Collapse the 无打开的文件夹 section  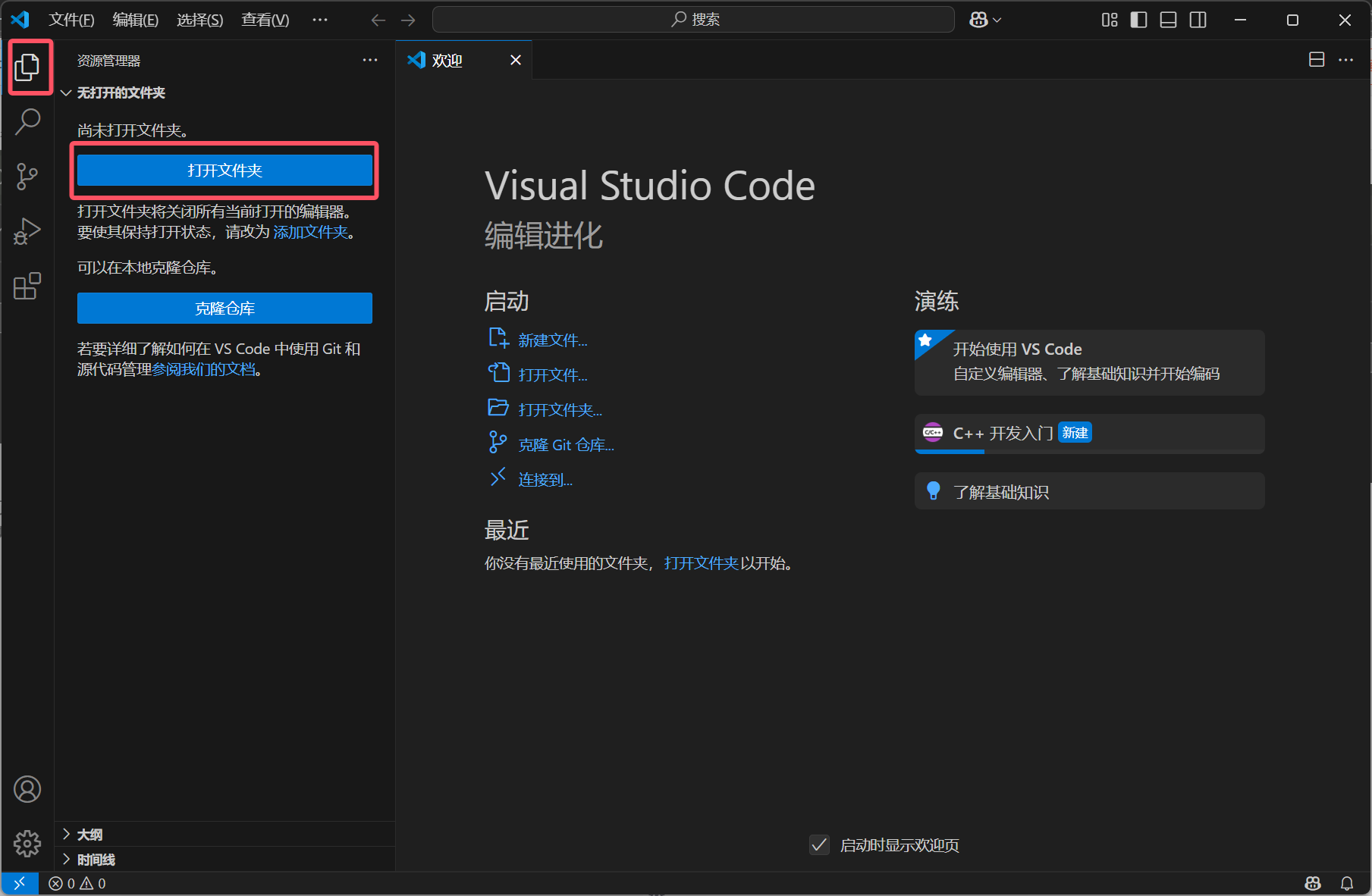click(224, 92)
